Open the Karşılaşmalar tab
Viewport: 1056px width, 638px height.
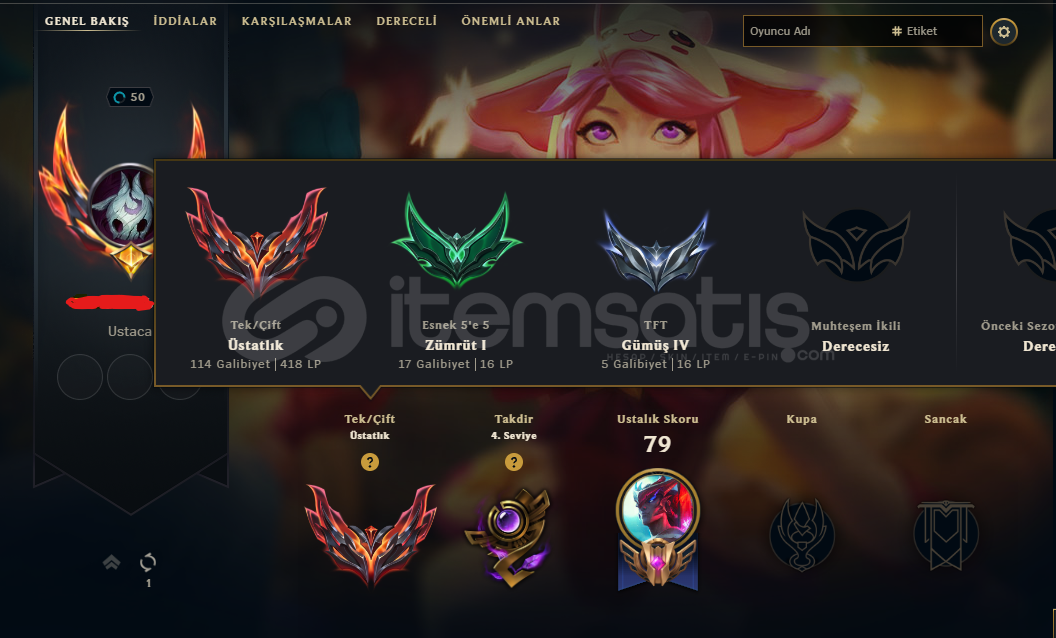click(296, 21)
